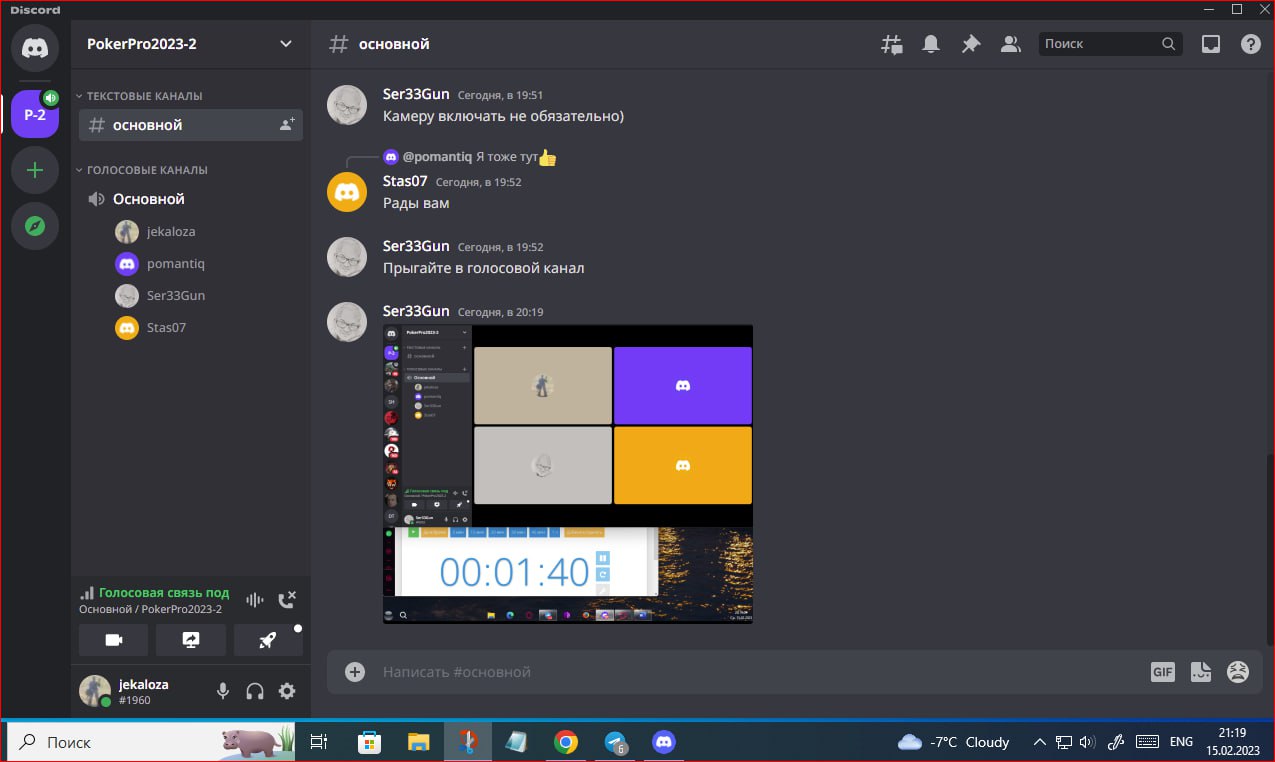Click the Написать #основной message input
The image size is (1275, 762).
(x=760, y=672)
